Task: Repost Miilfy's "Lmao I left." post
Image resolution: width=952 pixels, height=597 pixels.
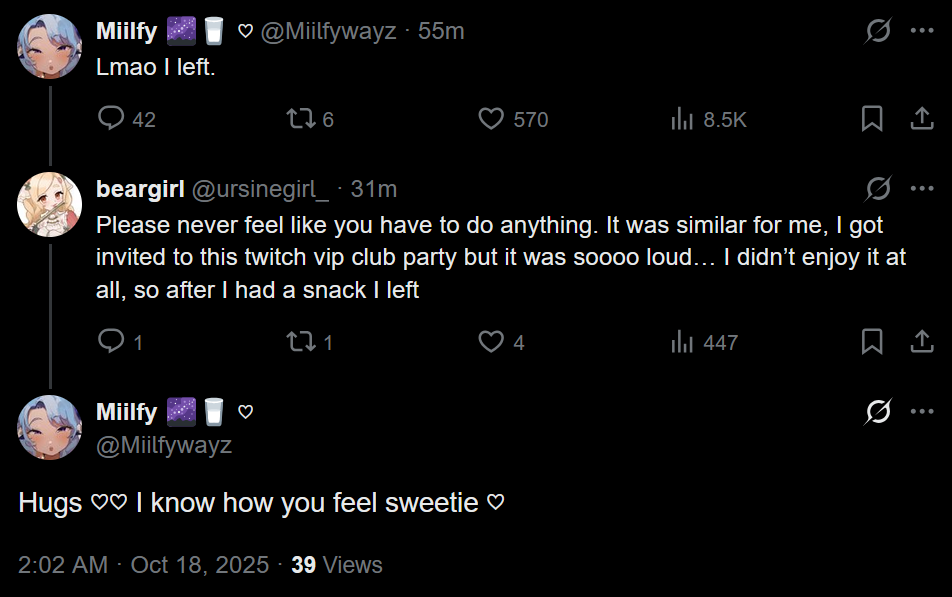Action: point(300,119)
